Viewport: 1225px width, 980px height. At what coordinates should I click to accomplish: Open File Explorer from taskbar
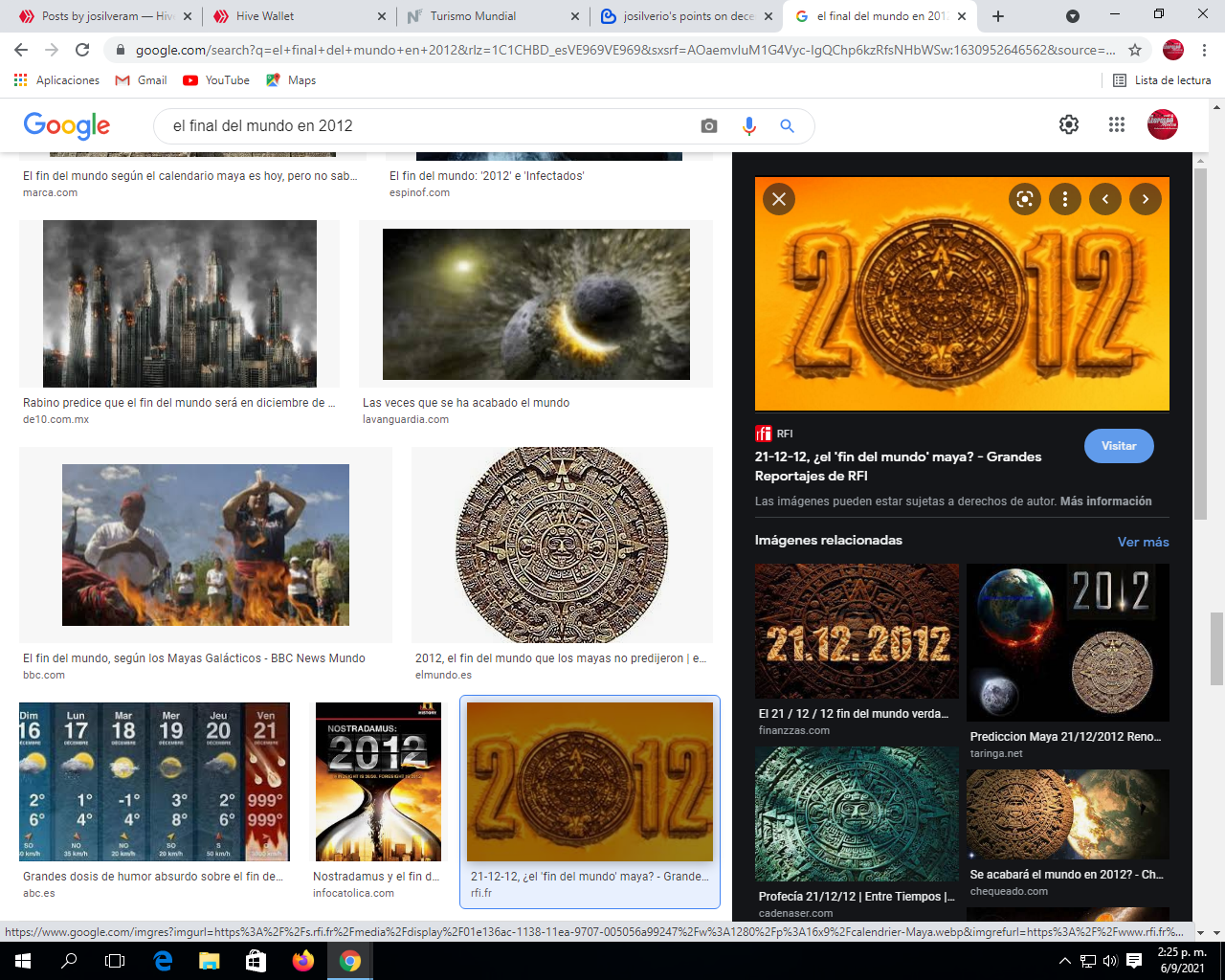click(x=210, y=961)
